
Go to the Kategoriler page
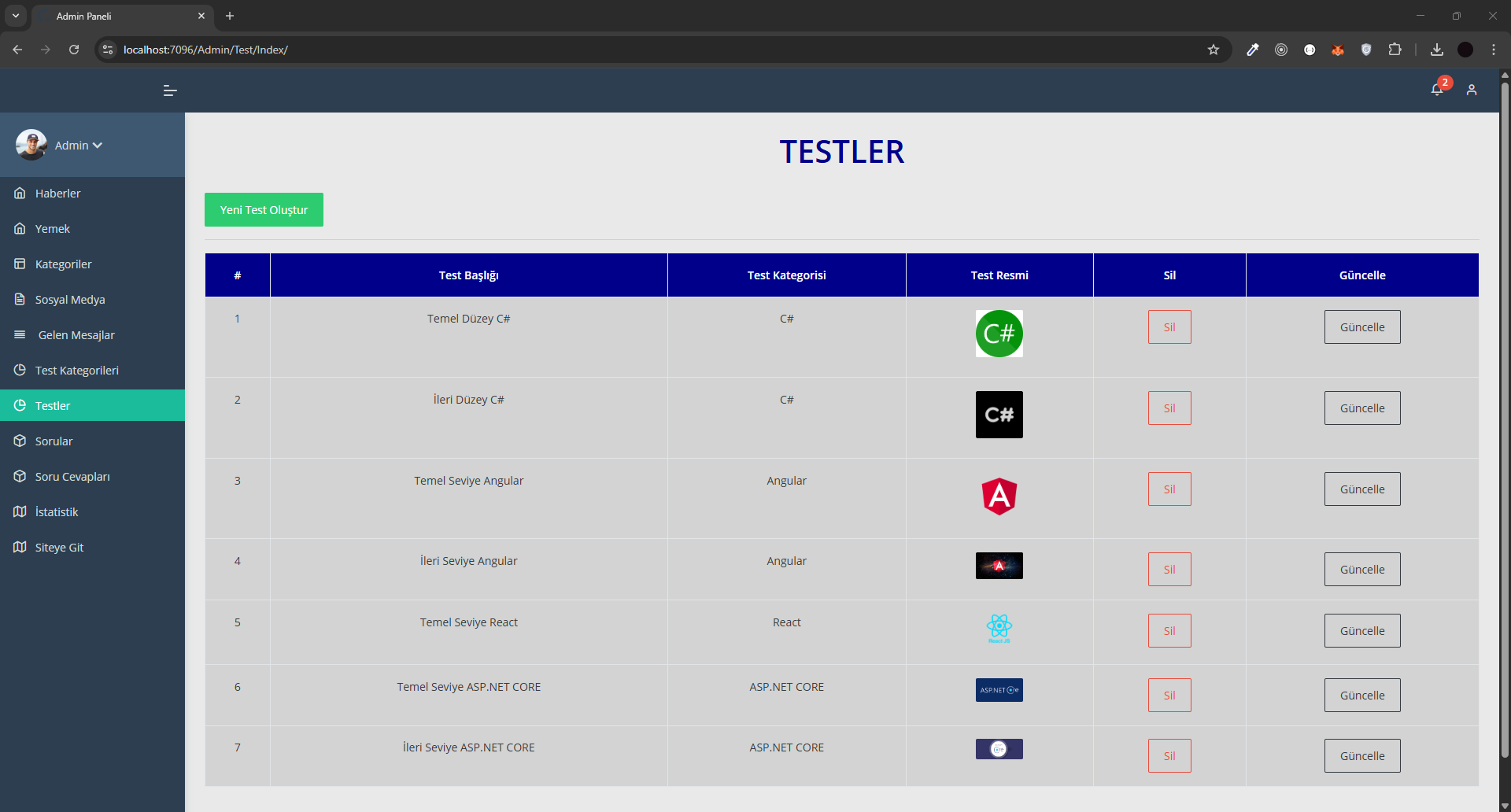coord(92,264)
